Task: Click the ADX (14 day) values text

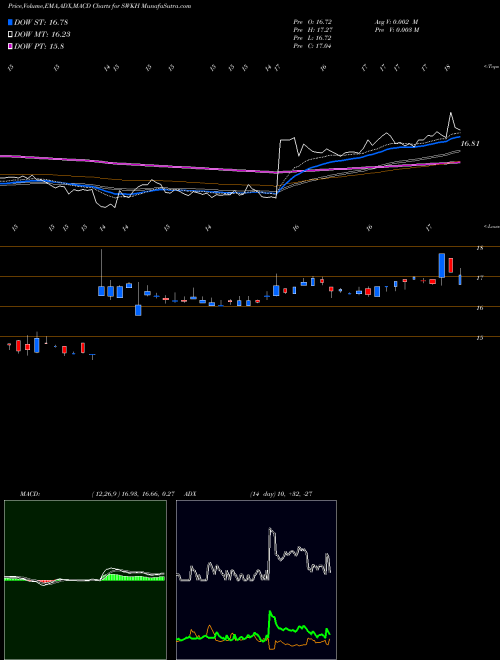Action: click(281, 494)
